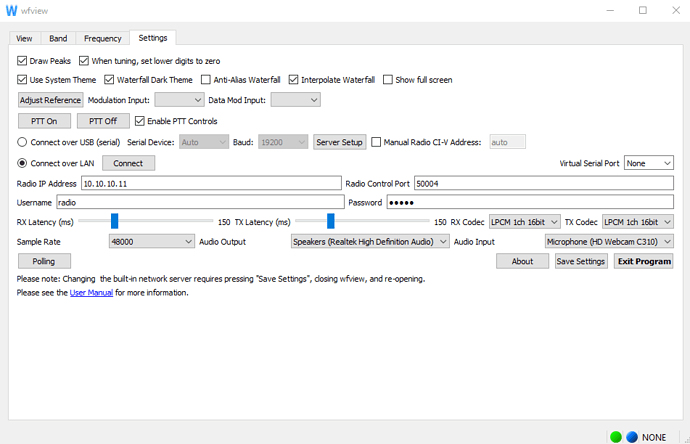Click the Polling button
This screenshot has width=690, height=444.
(44, 261)
